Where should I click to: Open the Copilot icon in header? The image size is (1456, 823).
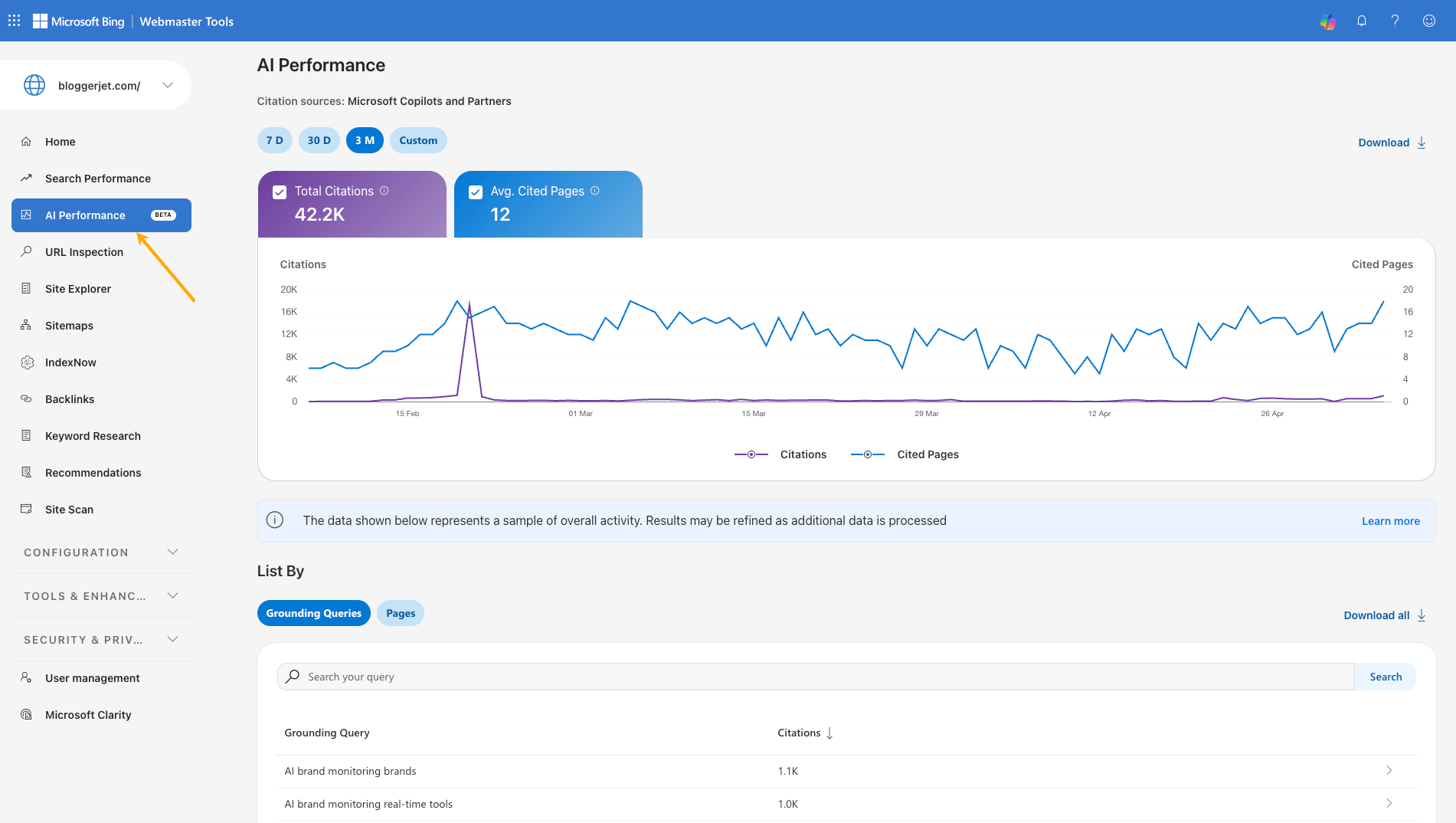point(1327,21)
